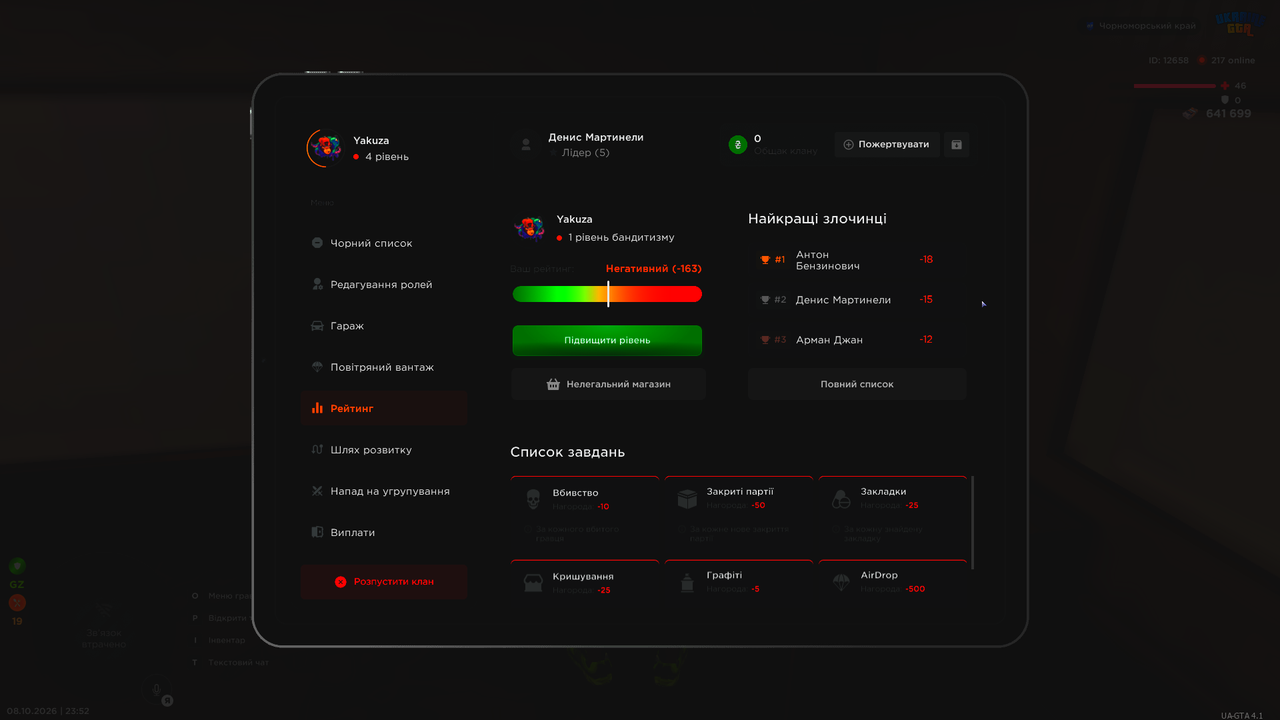Open the Нелегальний магазин shop

coord(608,384)
